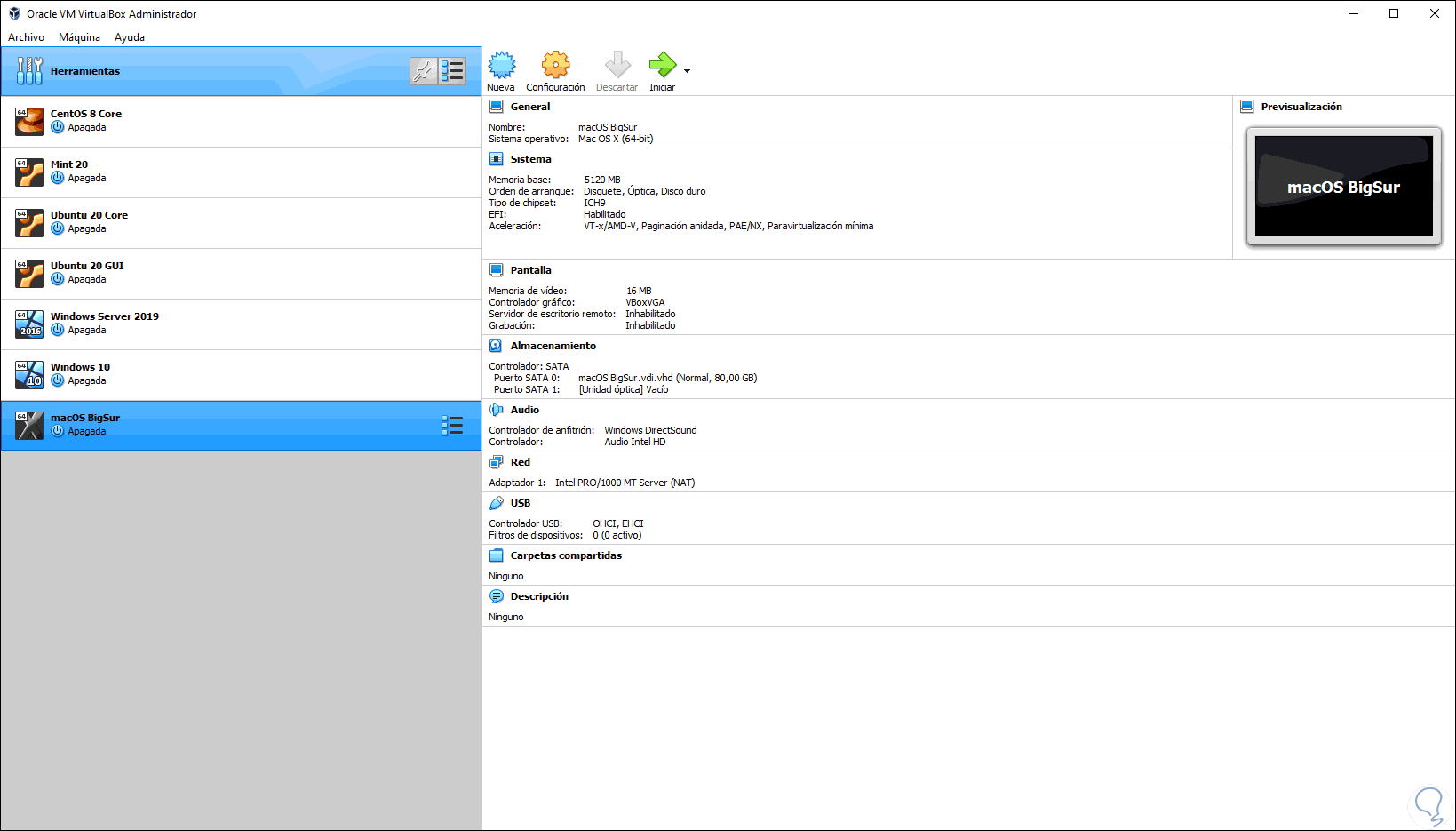Open the Herramientas list menu button
This screenshot has height=831, width=1456.
pos(452,71)
